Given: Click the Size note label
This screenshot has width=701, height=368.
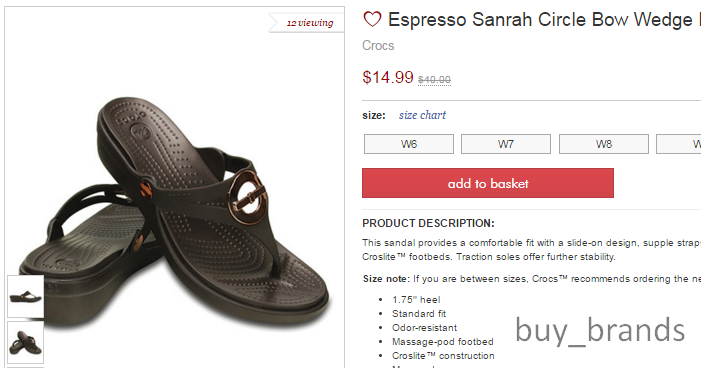Looking at the screenshot, I should [386, 279].
